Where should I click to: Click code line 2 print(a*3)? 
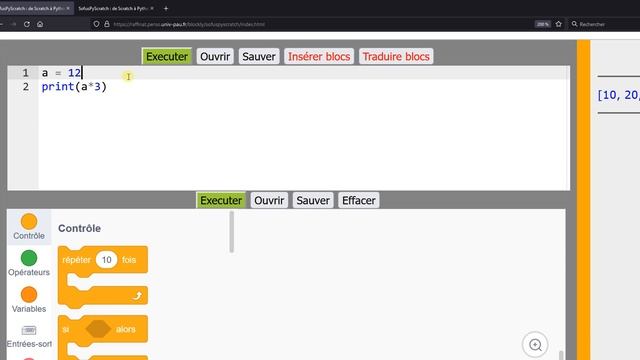pyautogui.click(x=74, y=87)
